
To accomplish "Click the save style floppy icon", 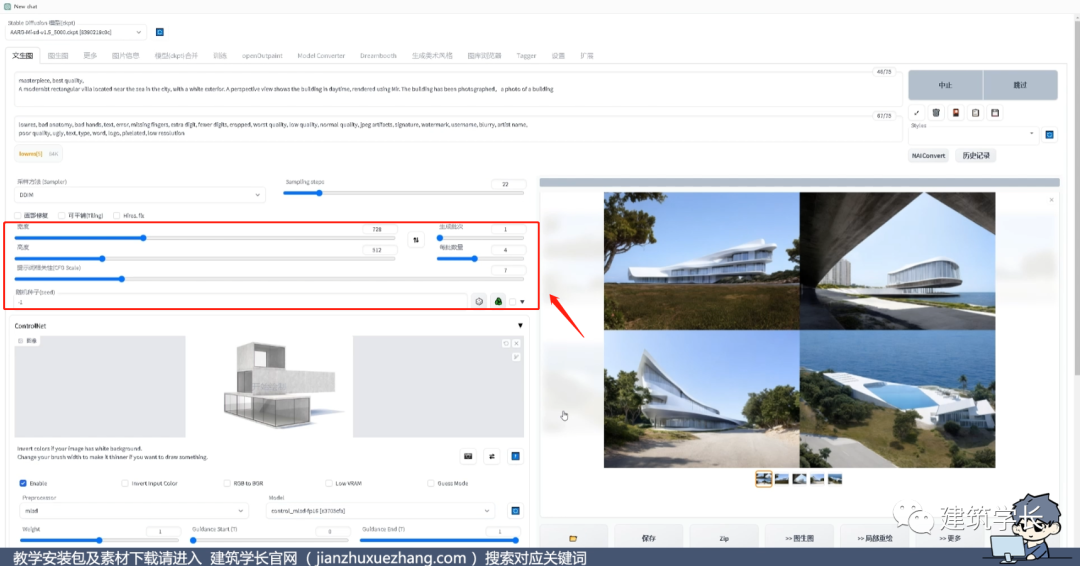I will click(x=994, y=113).
